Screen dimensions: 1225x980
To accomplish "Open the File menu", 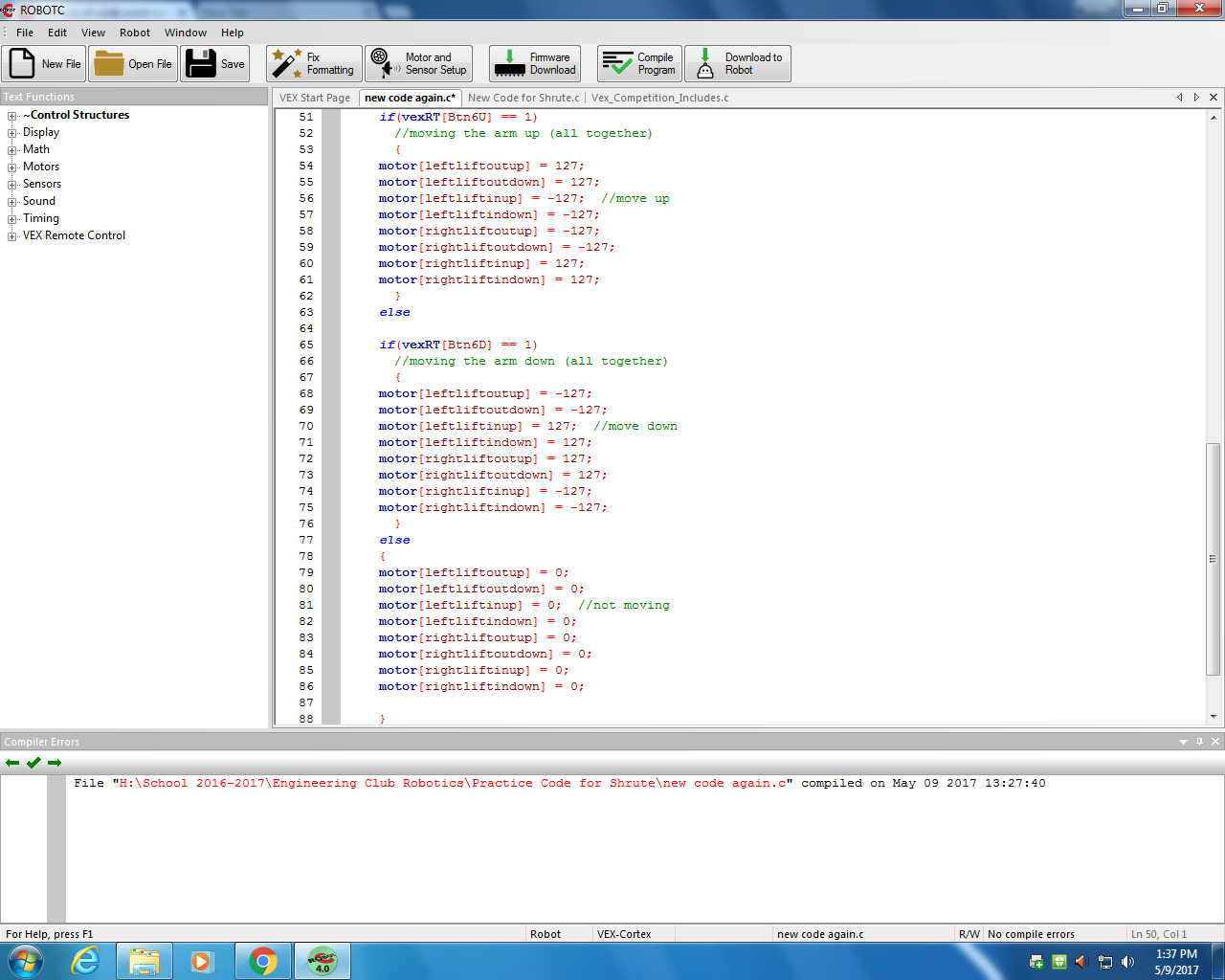I will point(25,33).
